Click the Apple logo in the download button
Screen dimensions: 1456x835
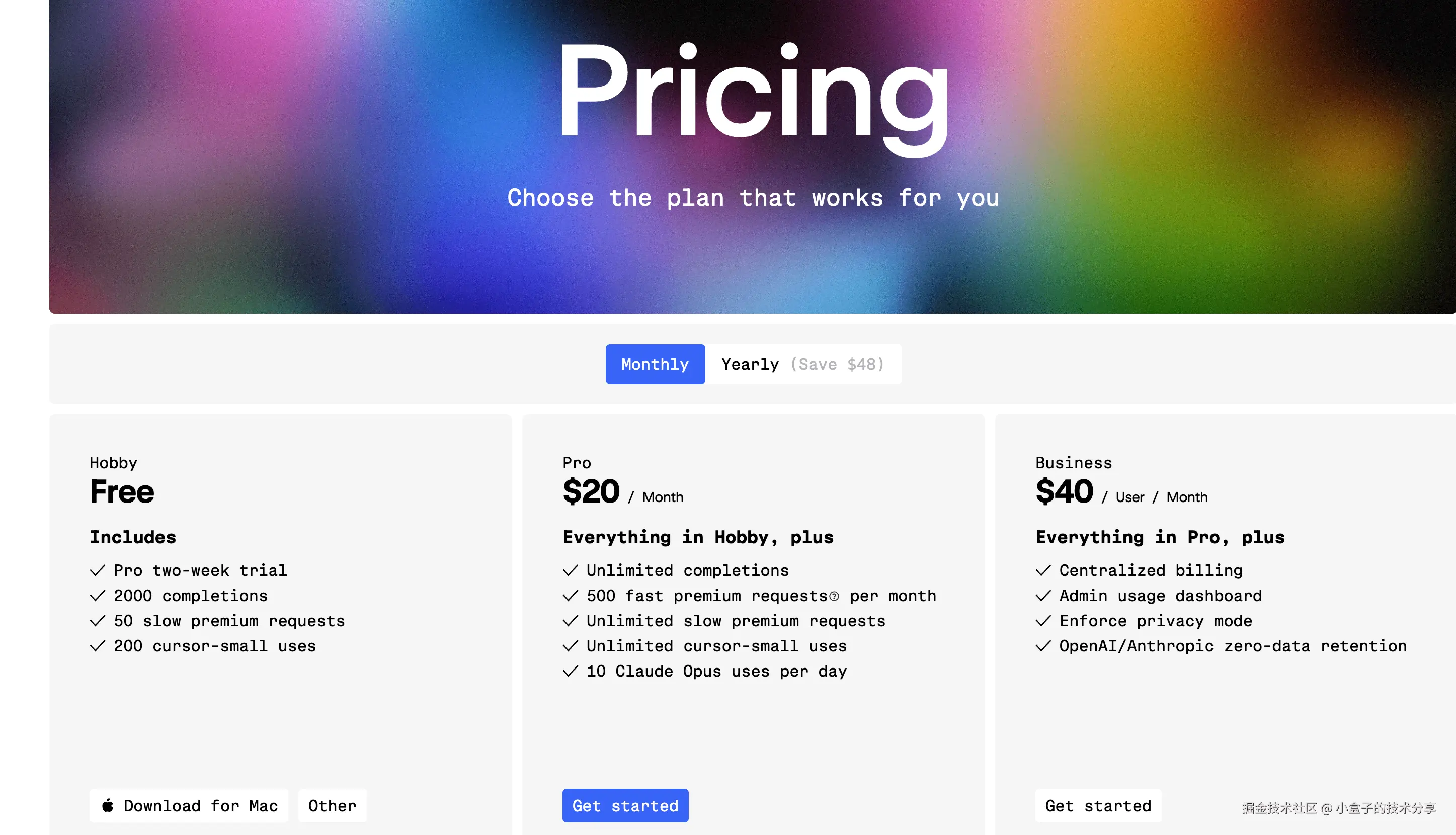[108, 805]
